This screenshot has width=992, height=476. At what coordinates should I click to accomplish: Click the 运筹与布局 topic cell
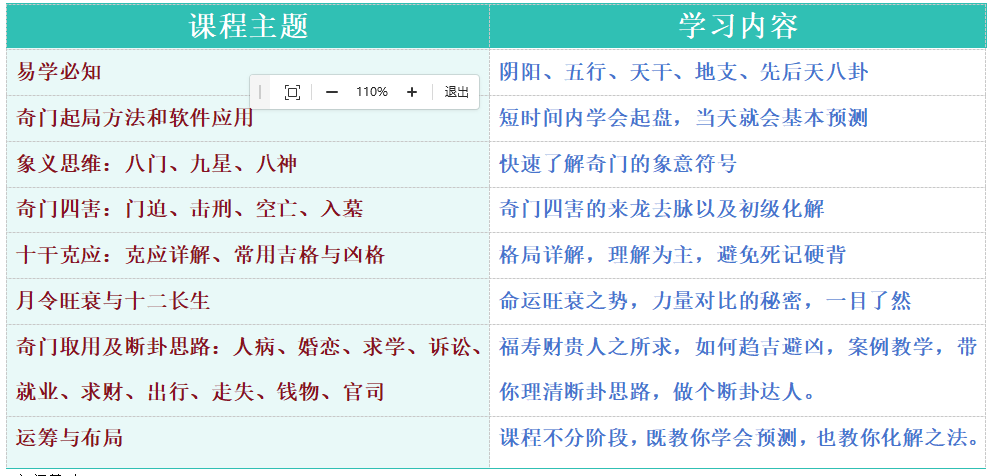(x=70, y=438)
